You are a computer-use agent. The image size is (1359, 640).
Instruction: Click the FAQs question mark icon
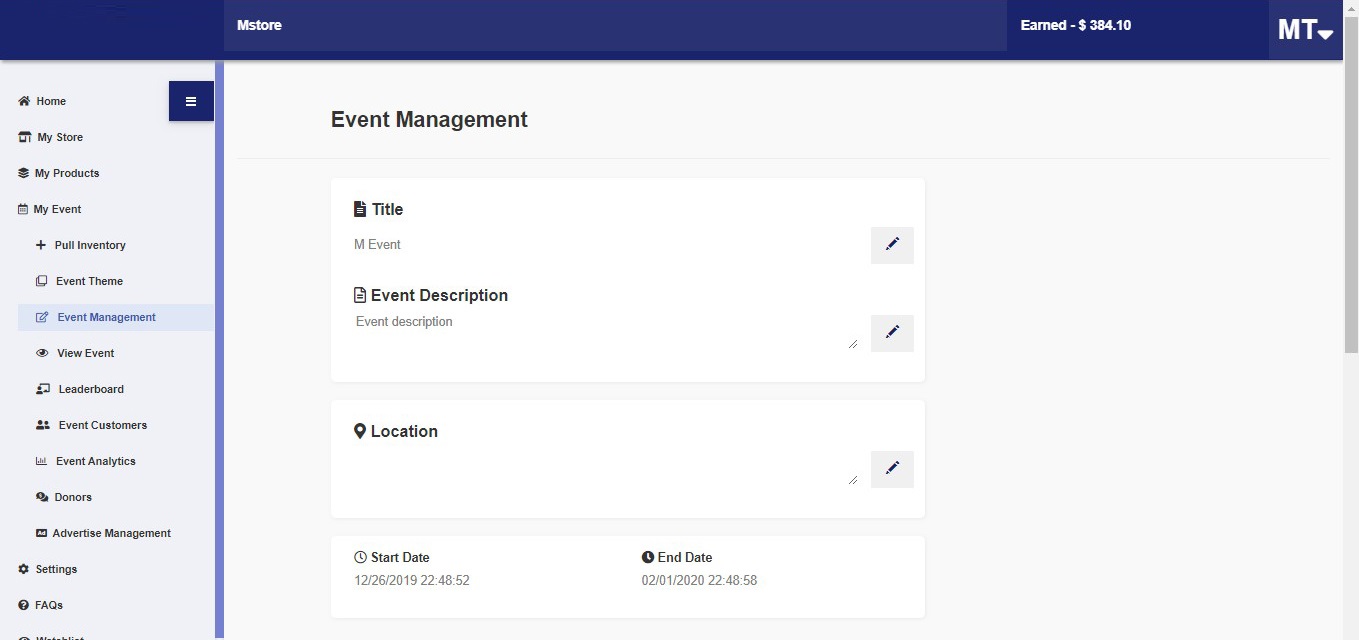point(24,605)
